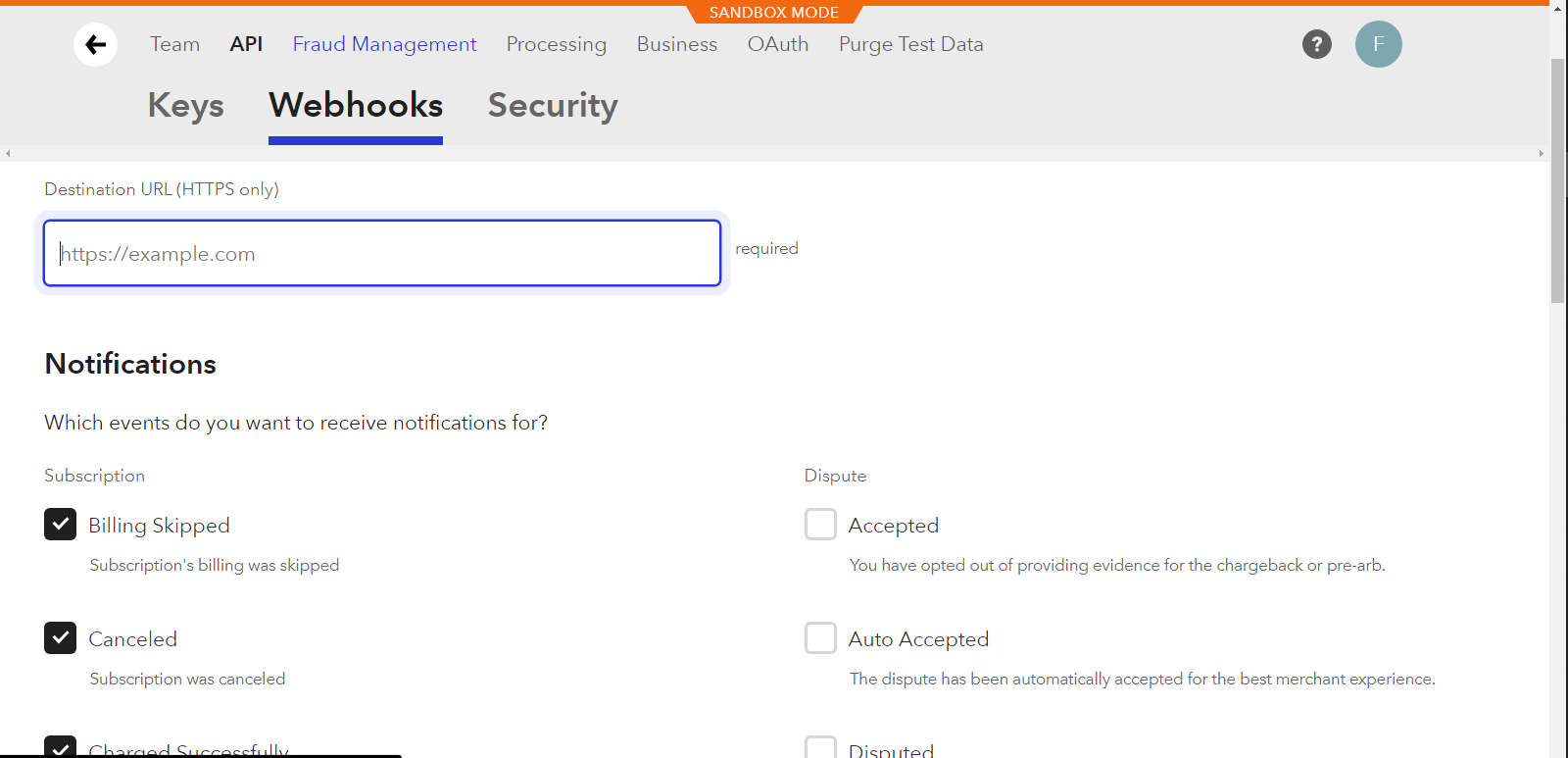Toggle the Charged Successfully checkbox
This screenshot has width=1568, height=758.
(60, 747)
